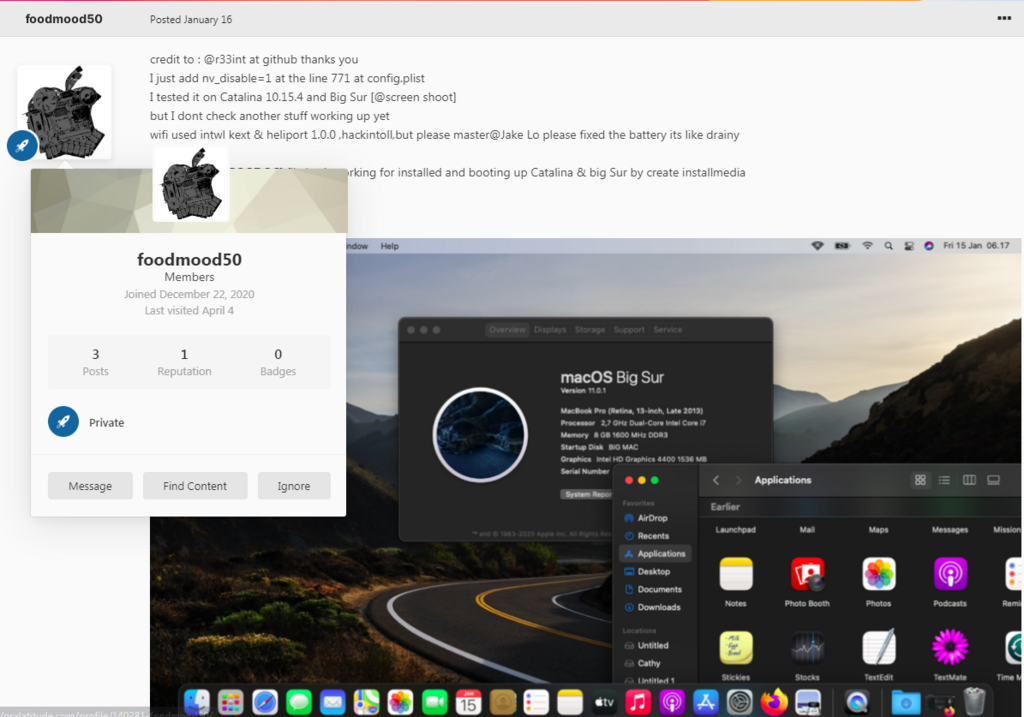Switch Finder to list view

coord(944,480)
